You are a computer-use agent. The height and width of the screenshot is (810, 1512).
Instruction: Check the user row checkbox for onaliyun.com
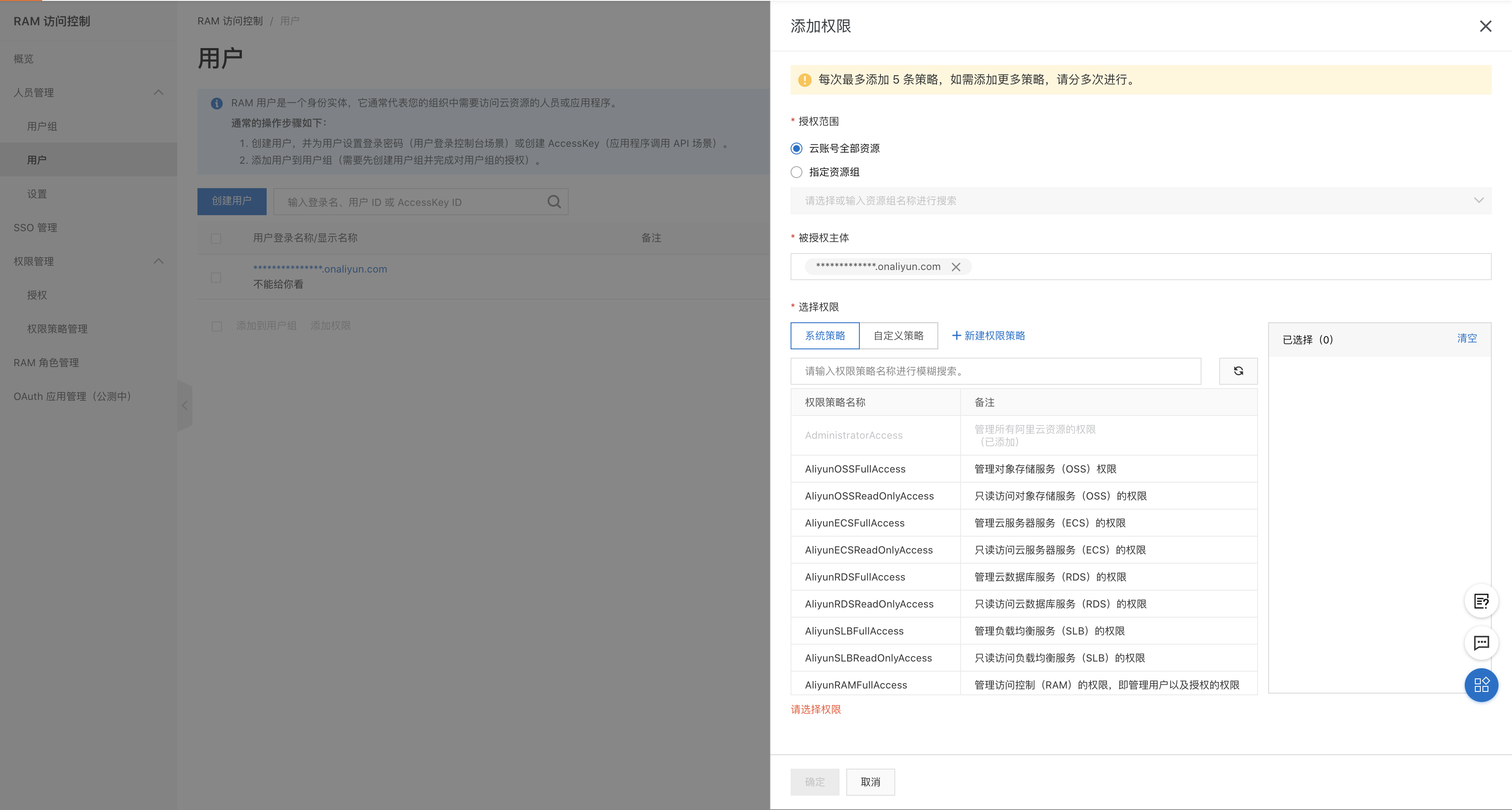click(216, 277)
